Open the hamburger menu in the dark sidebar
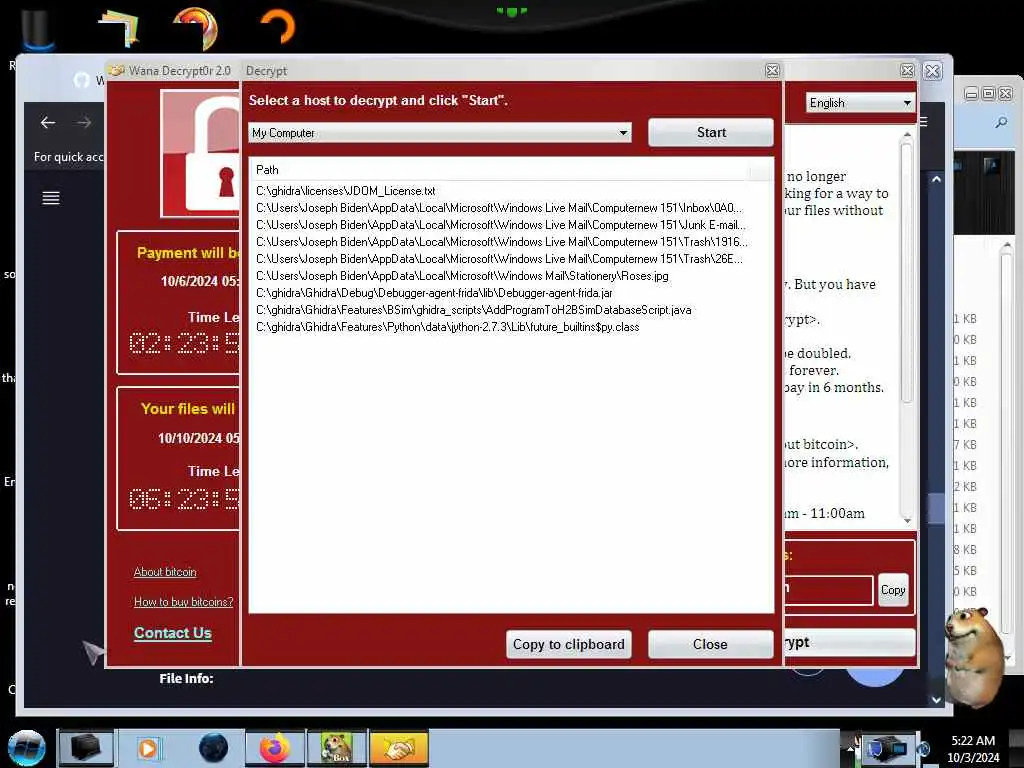This screenshot has height=768, width=1024. pyautogui.click(x=51, y=198)
